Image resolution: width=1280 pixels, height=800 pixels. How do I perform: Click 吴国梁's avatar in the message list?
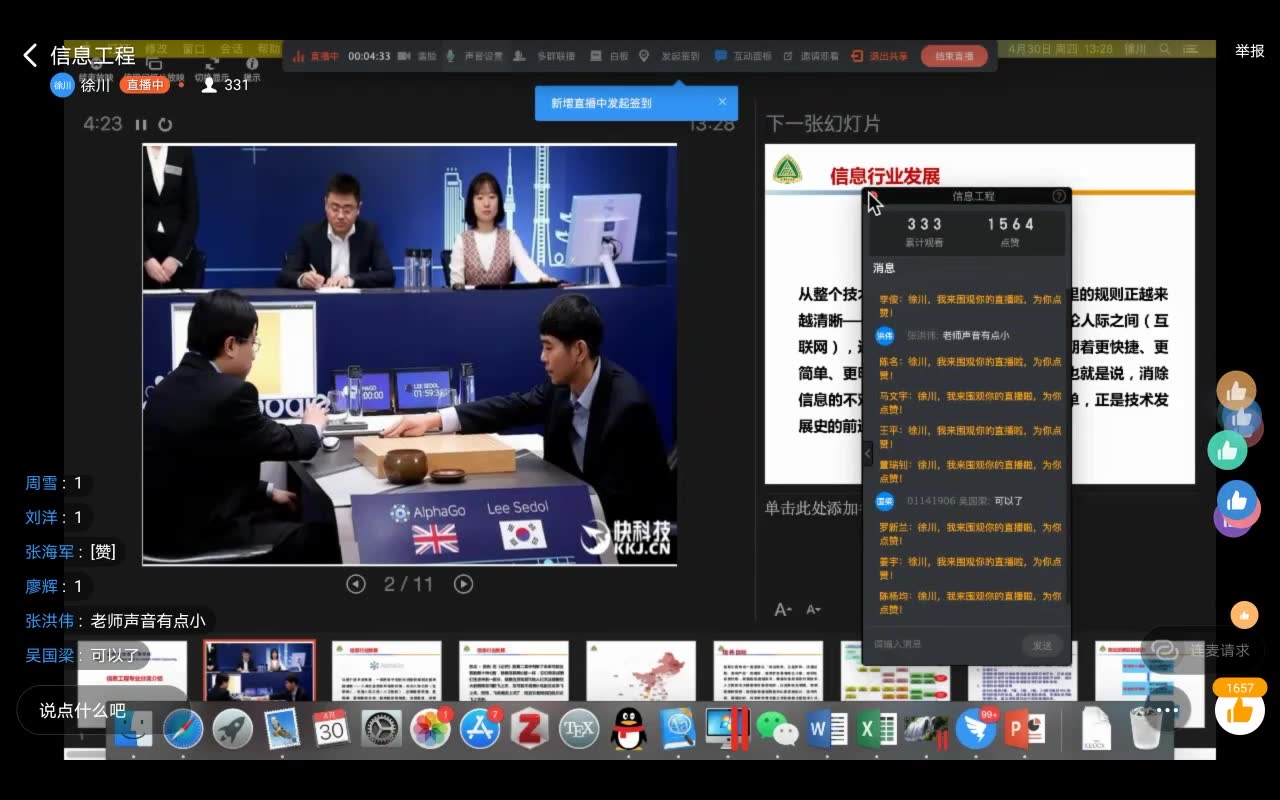click(x=885, y=501)
